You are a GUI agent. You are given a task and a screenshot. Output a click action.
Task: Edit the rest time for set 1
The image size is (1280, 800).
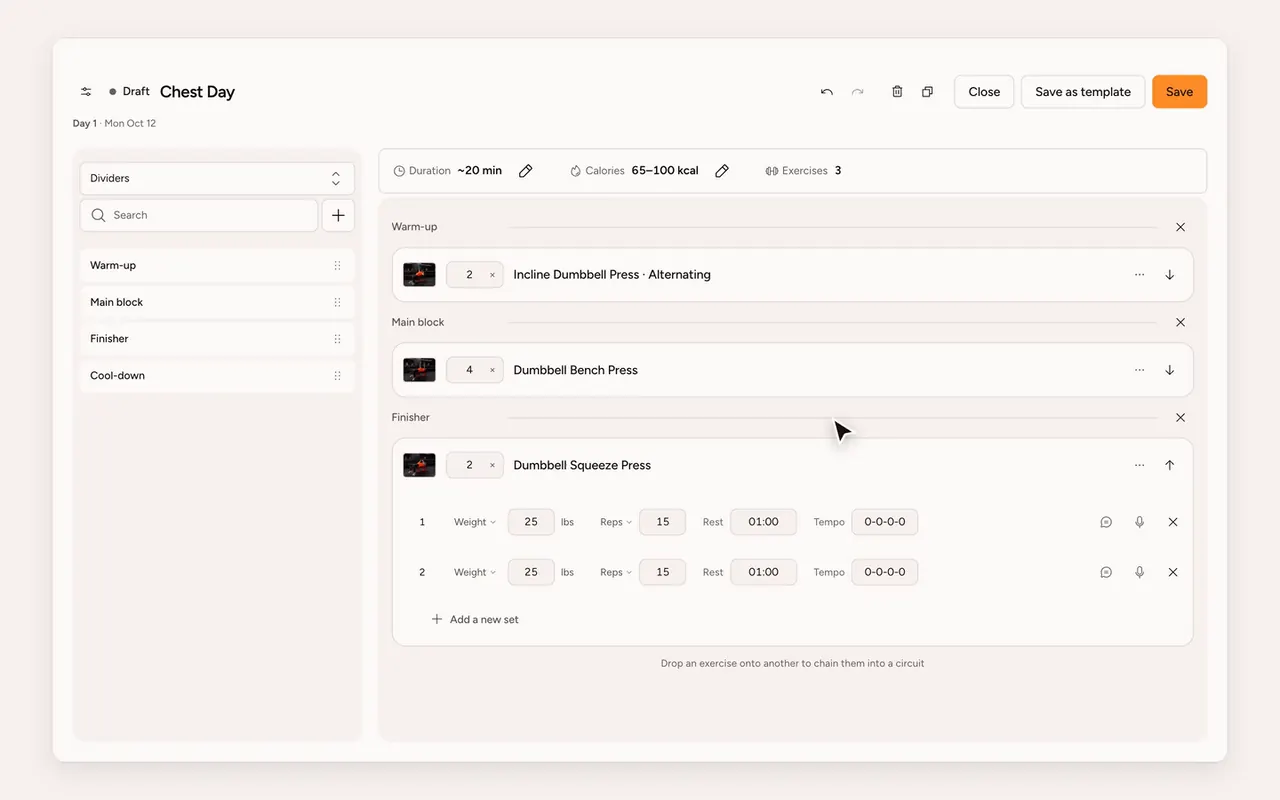763,522
